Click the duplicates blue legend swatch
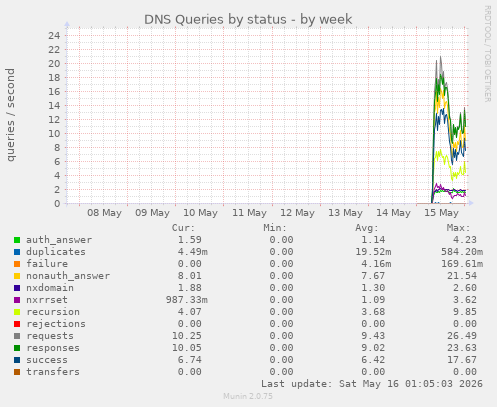 coord(17,252)
